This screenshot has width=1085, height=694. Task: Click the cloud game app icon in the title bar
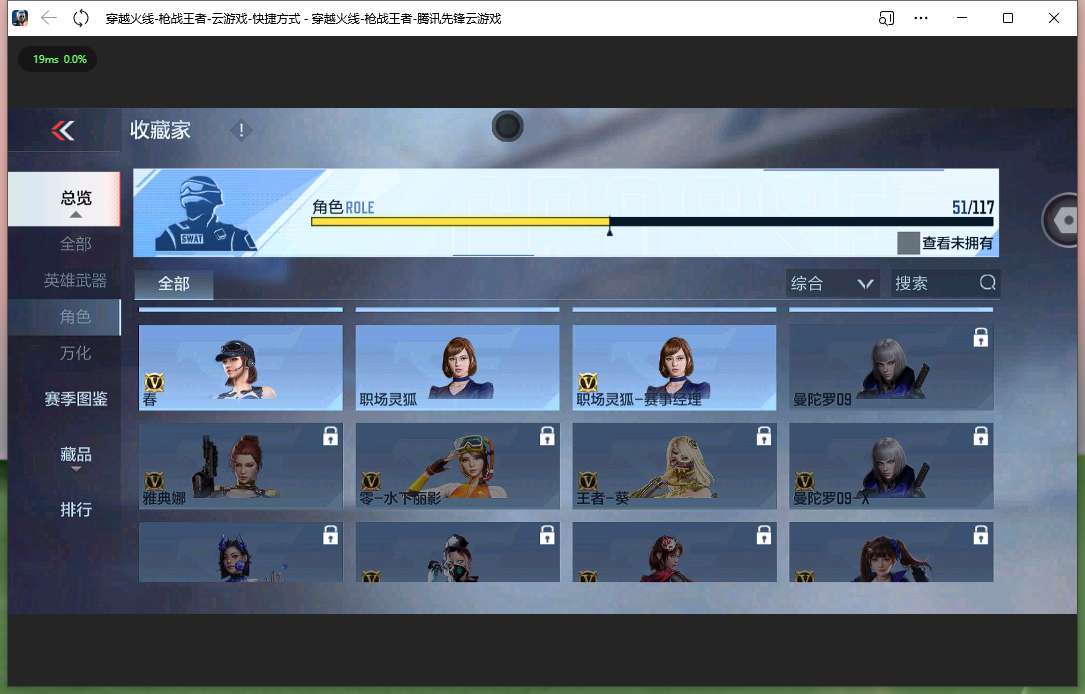tap(20, 18)
